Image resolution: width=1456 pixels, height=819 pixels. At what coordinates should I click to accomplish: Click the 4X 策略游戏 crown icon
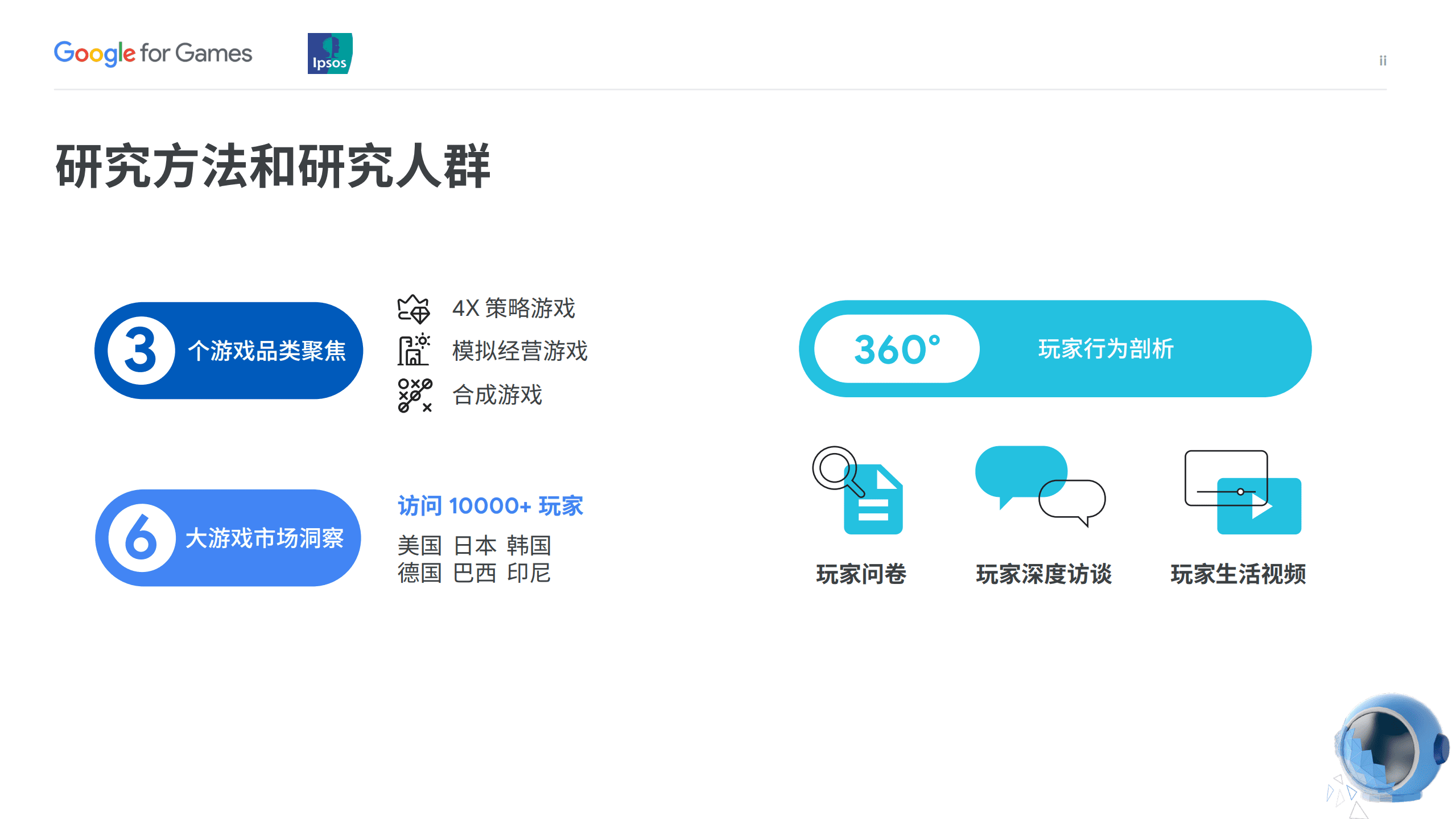(415, 310)
